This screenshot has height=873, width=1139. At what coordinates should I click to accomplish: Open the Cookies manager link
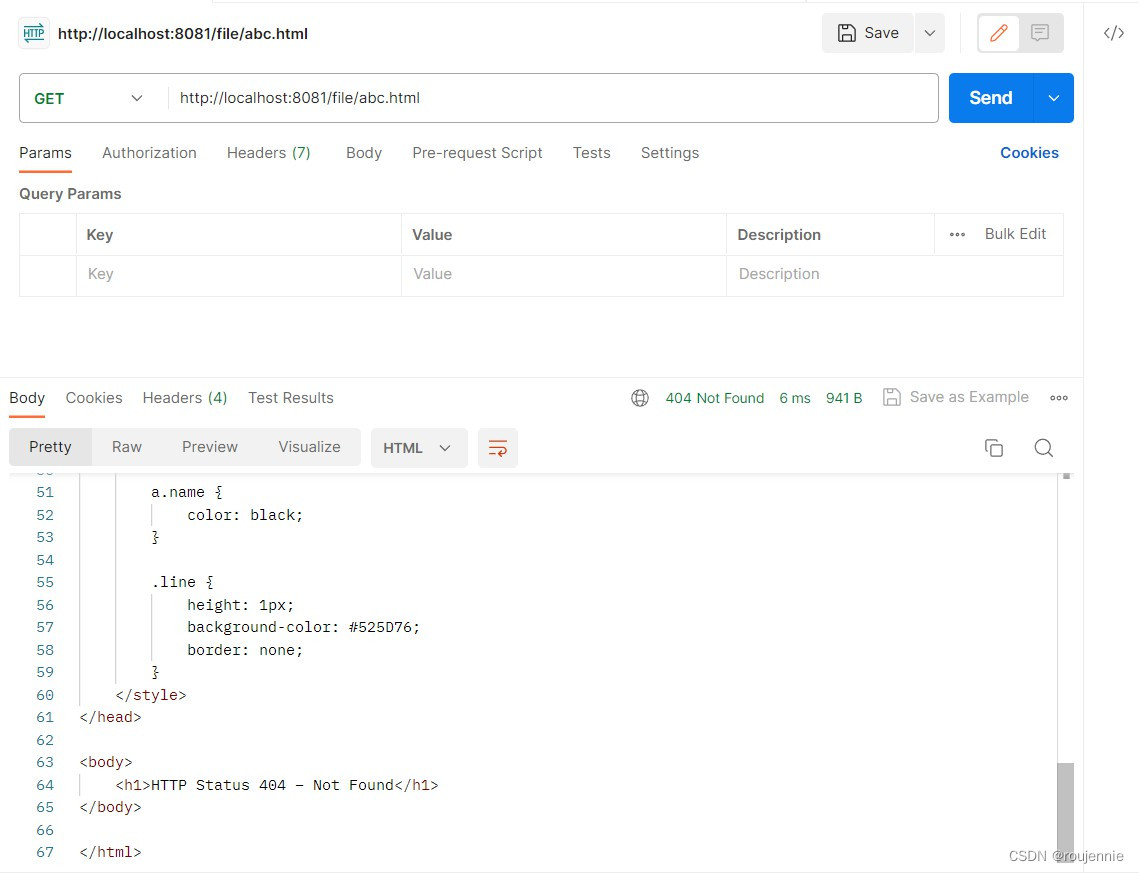click(1029, 152)
